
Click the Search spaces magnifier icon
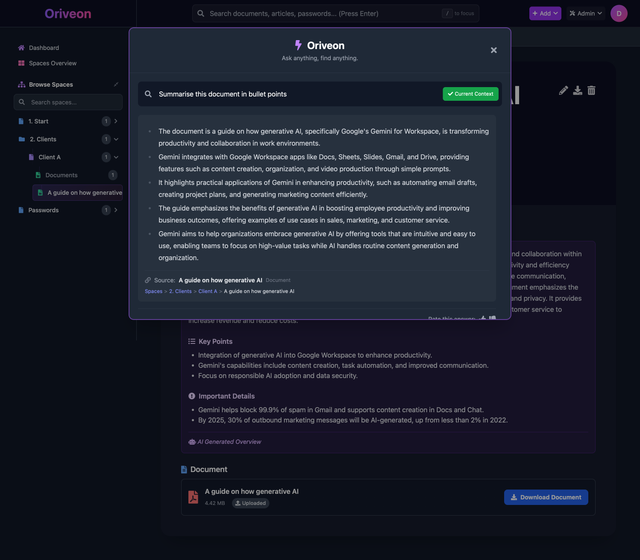[22, 102]
